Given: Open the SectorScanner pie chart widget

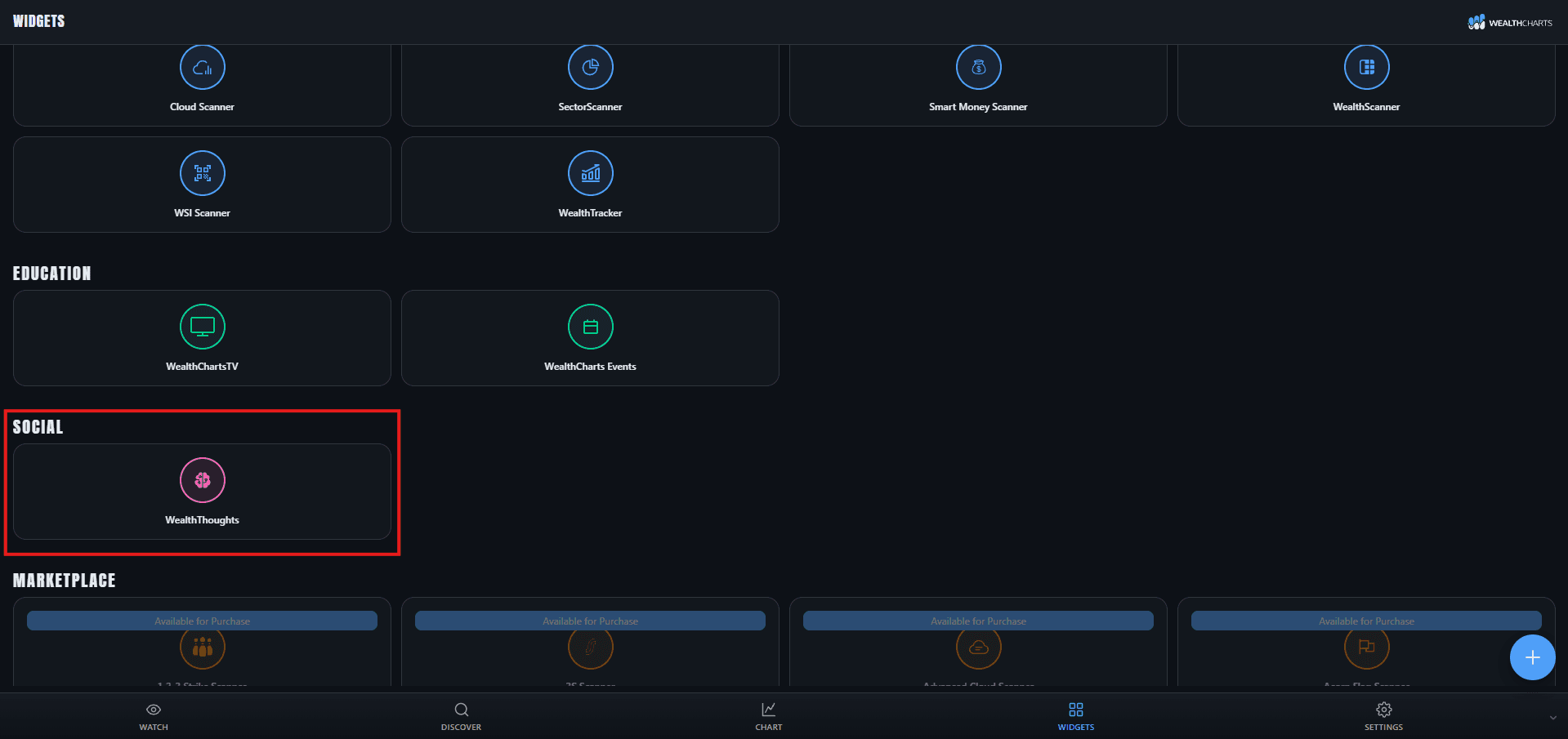Looking at the screenshot, I should [590, 85].
